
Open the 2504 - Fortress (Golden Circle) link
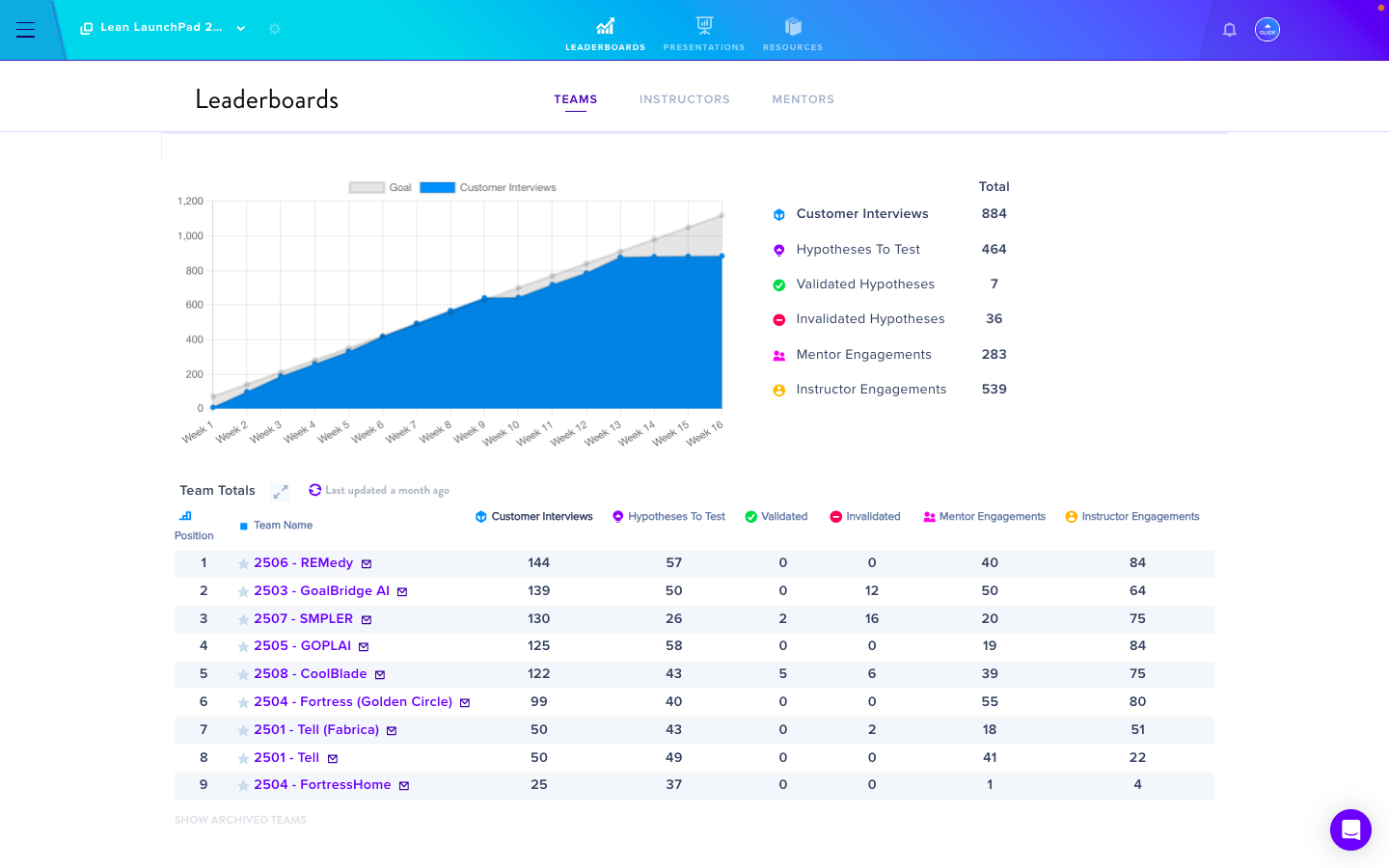pos(353,702)
